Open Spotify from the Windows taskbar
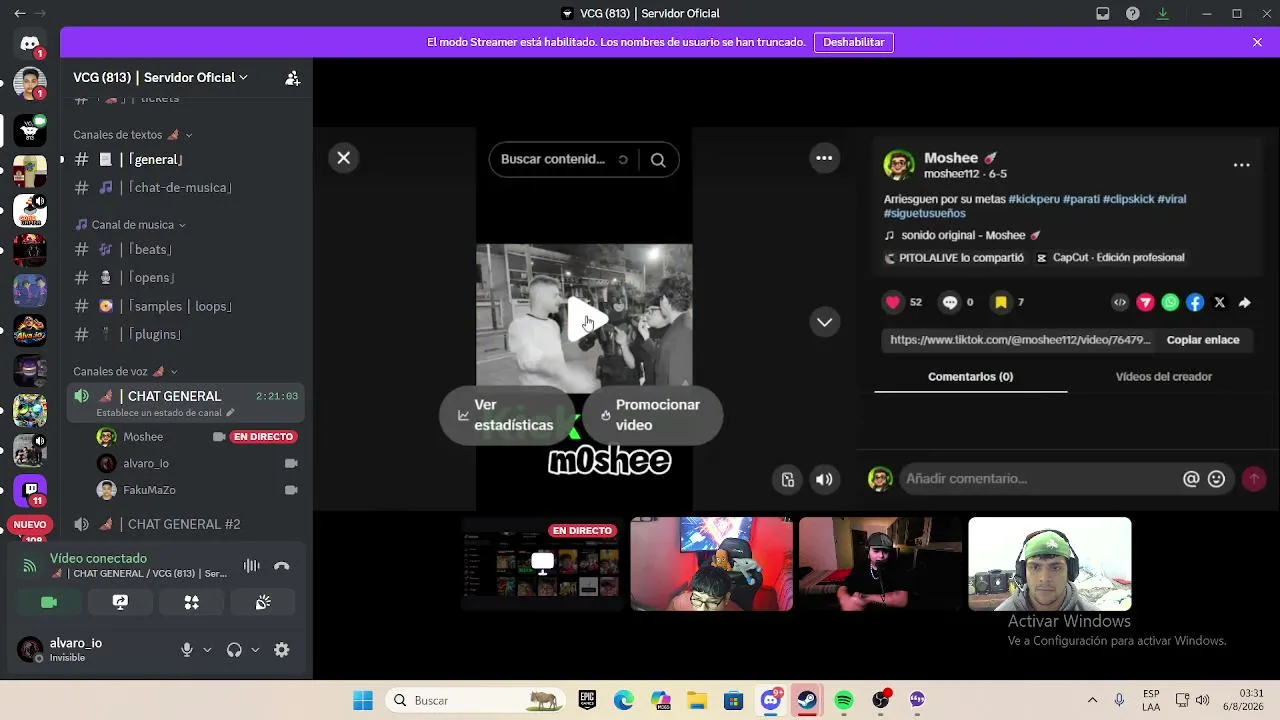This screenshot has width=1280, height=720. (844, 700)
